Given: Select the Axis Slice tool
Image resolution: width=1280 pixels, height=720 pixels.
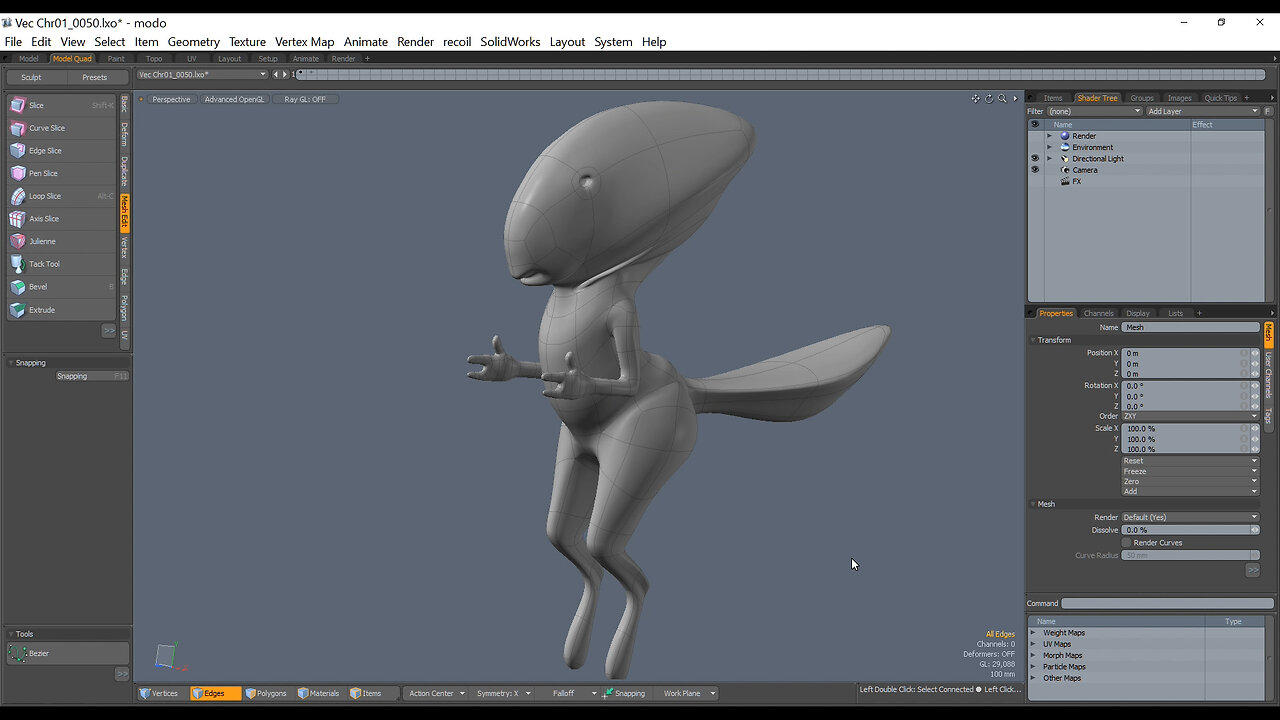Looking at the screenshot, I should tap(44, 218).
